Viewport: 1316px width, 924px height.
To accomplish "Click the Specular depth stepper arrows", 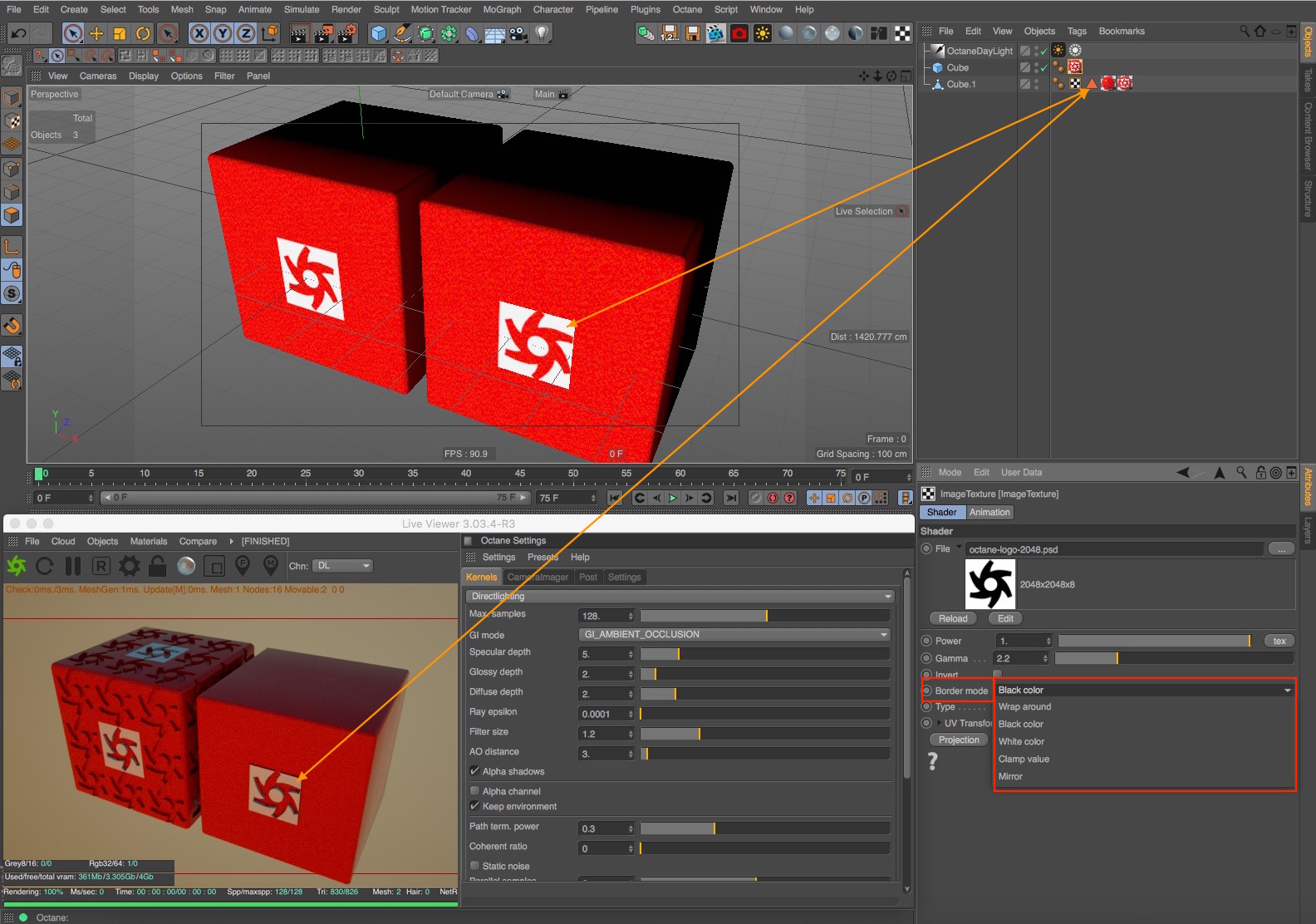I will tap(631, 654).
